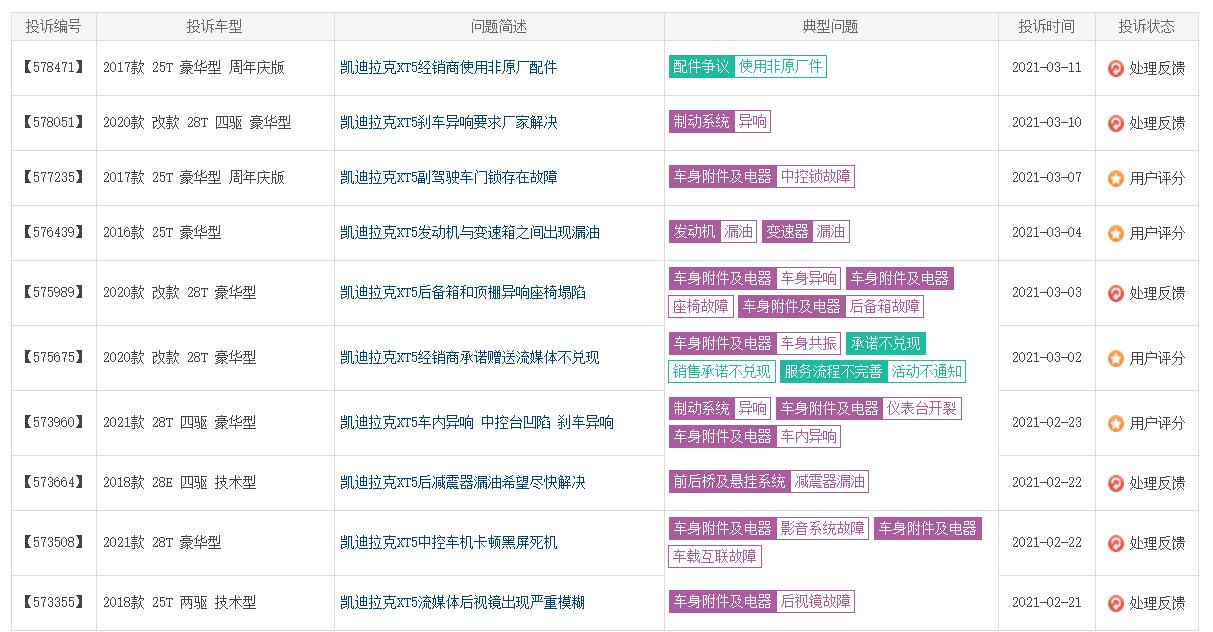Click user rating icon for complaint 573960
The image size is (1213, 632).
[x=1116, y=423]
